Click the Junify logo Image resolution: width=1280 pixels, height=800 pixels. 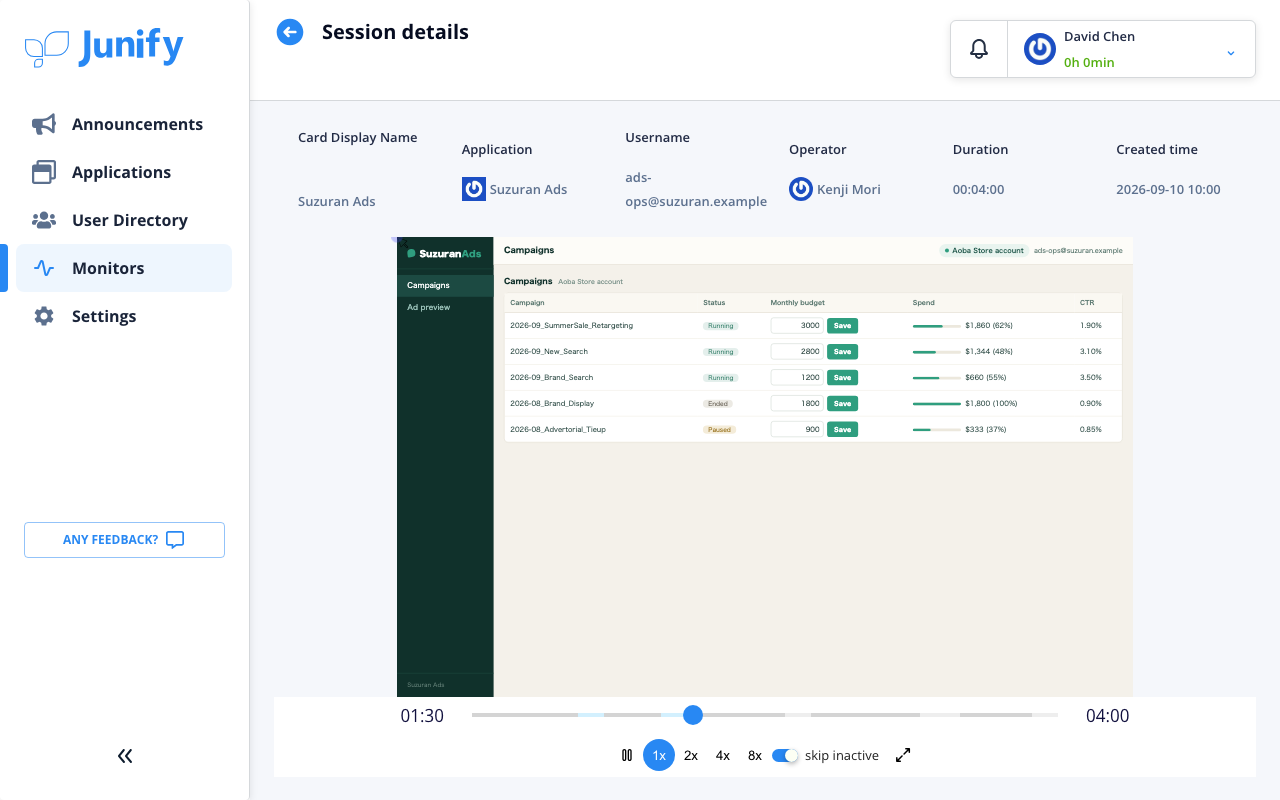[104, 46]
